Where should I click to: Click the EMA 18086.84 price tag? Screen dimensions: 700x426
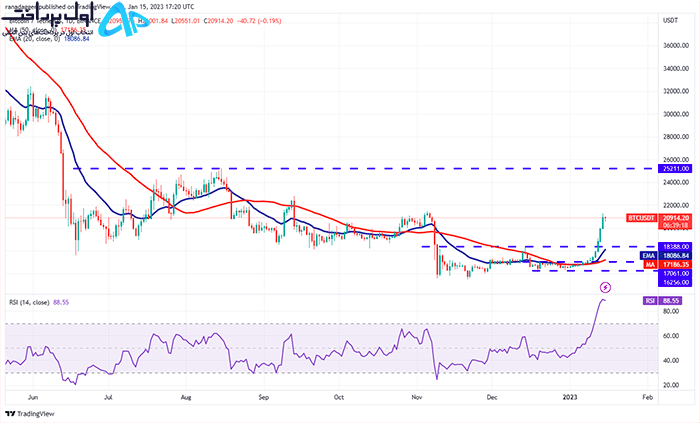[666, 256]
